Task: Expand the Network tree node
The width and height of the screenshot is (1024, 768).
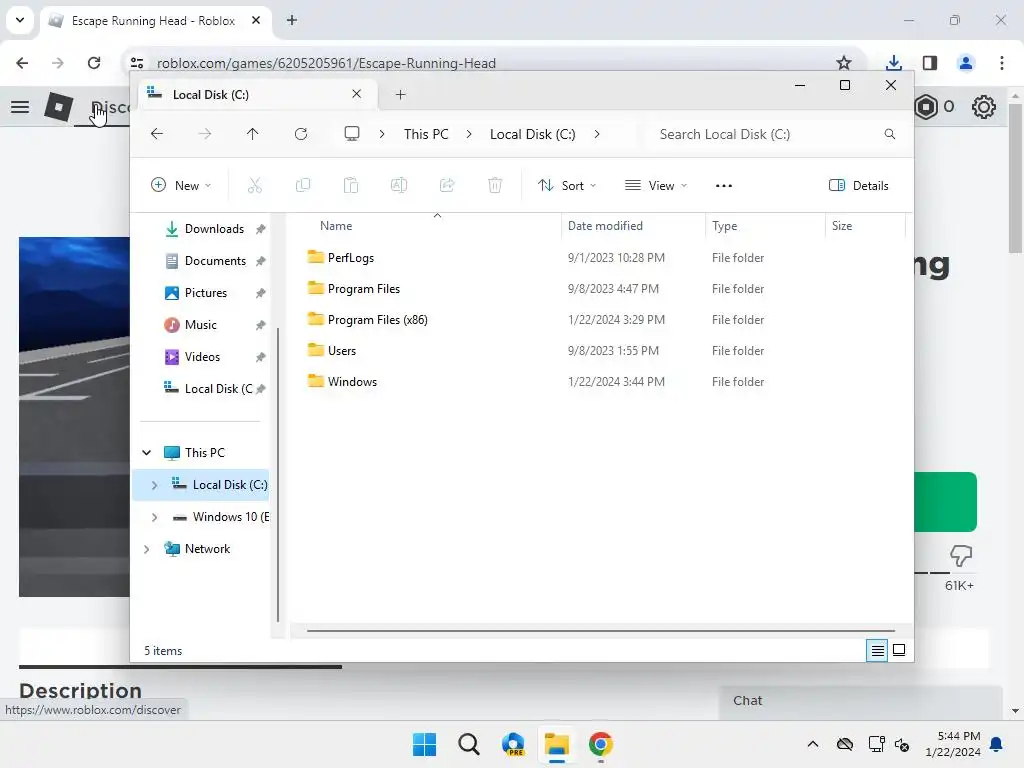Action: (146, 549)
